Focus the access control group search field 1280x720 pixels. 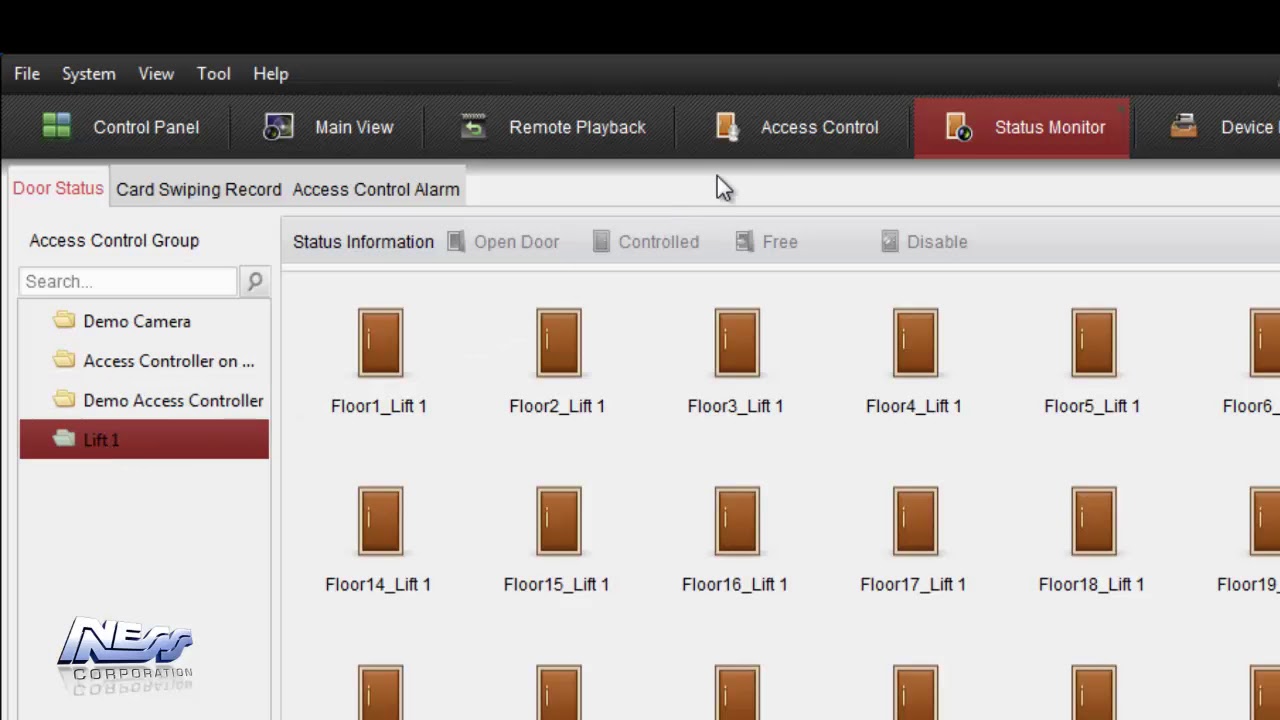(128, 281)
